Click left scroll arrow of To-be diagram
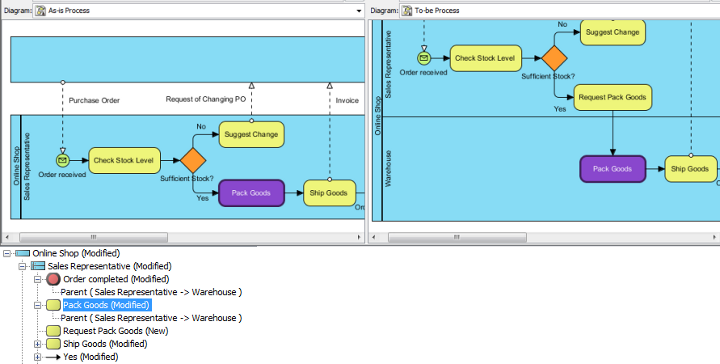This screenshot has width=720, height=364. [x=374, y=237]
